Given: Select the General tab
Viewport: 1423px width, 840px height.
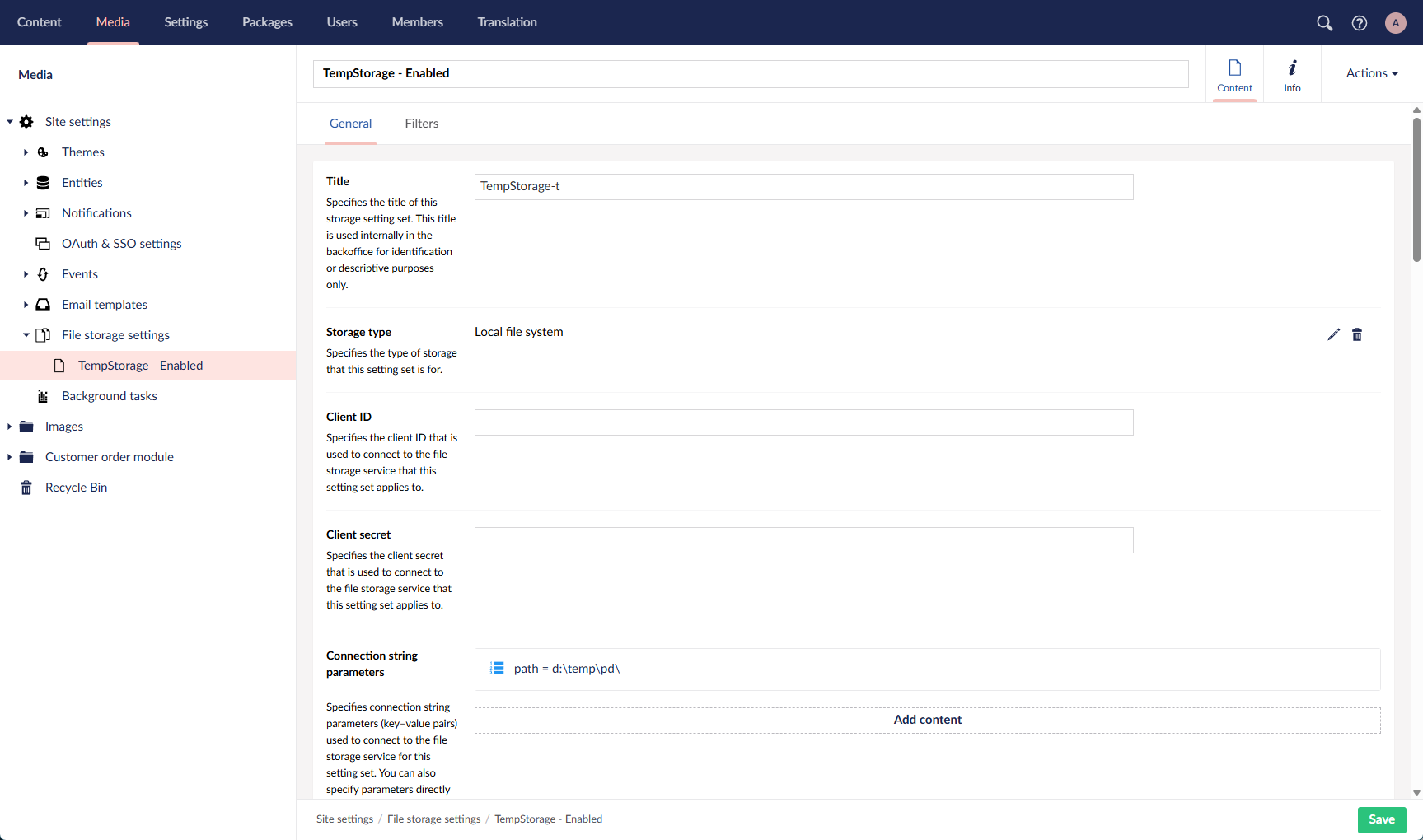Looking at the screenshot, I should point(350,124).
